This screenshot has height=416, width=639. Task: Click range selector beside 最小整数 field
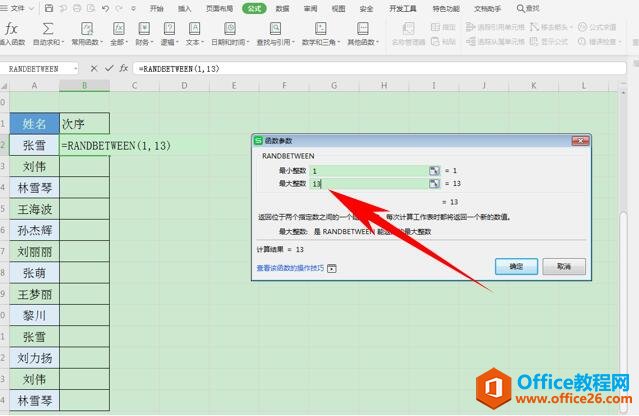434,171
